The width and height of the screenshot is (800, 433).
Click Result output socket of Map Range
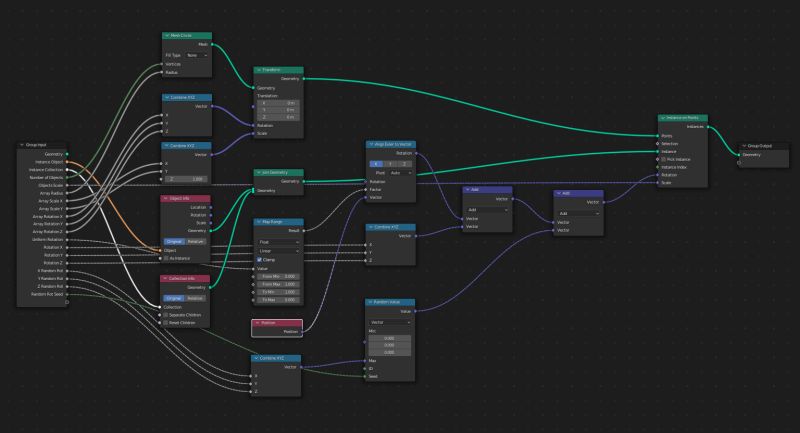point(304,231)
